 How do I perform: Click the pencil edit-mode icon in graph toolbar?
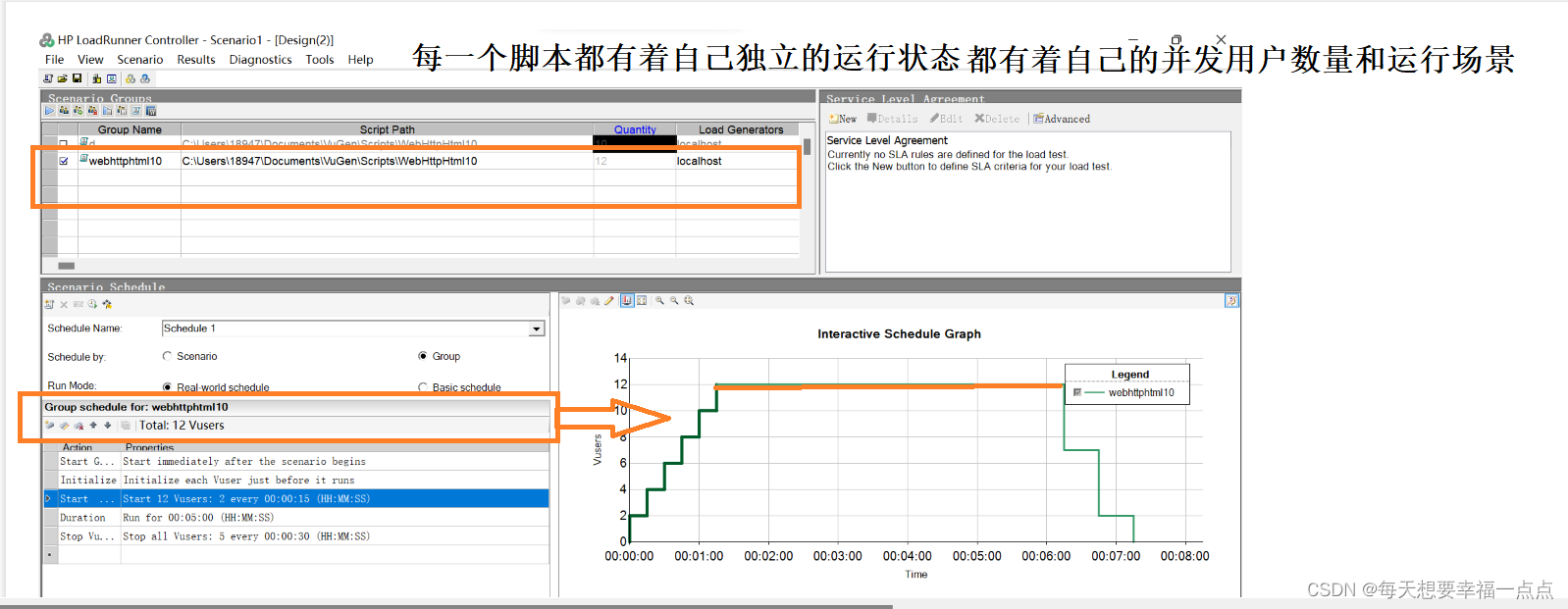coord(609,301)
